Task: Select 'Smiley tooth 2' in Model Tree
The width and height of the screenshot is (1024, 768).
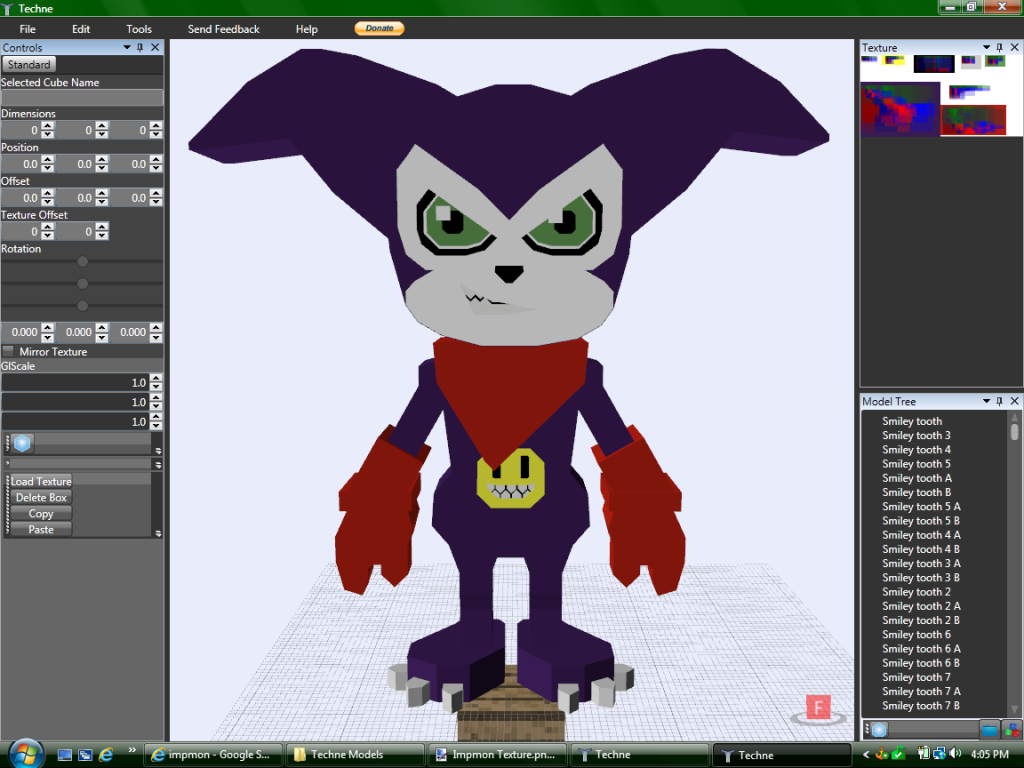Action: click(x=916, y=592)
